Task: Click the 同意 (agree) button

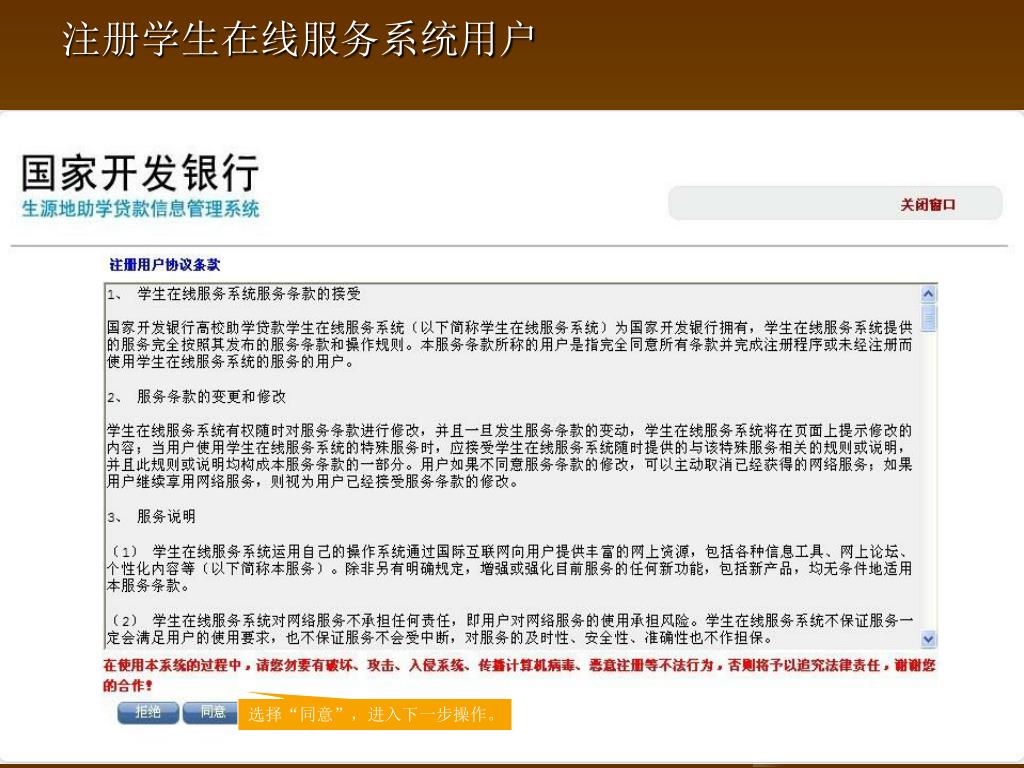Action: pos(210,712)
